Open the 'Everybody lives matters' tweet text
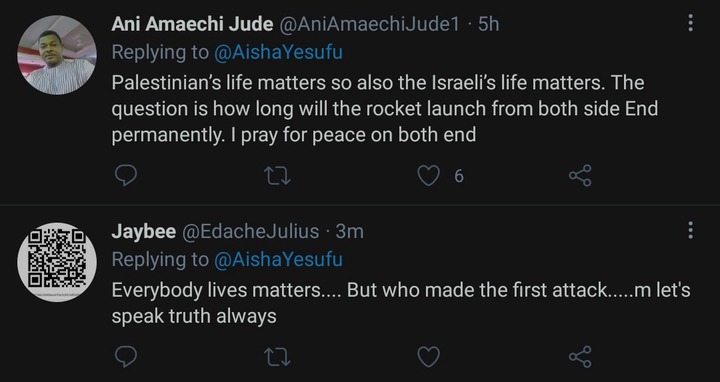 401,303
